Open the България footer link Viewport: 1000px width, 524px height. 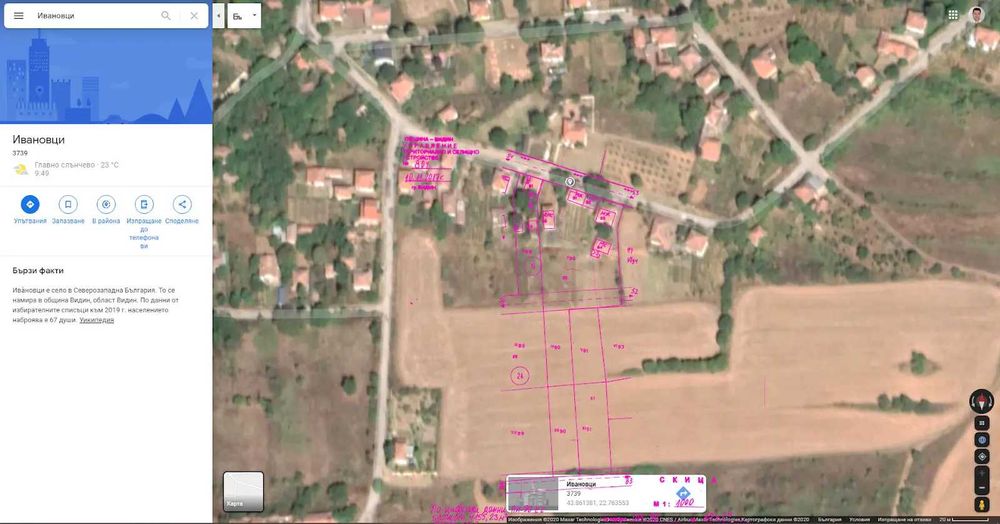pyautogui.click(x=828, y=520)
